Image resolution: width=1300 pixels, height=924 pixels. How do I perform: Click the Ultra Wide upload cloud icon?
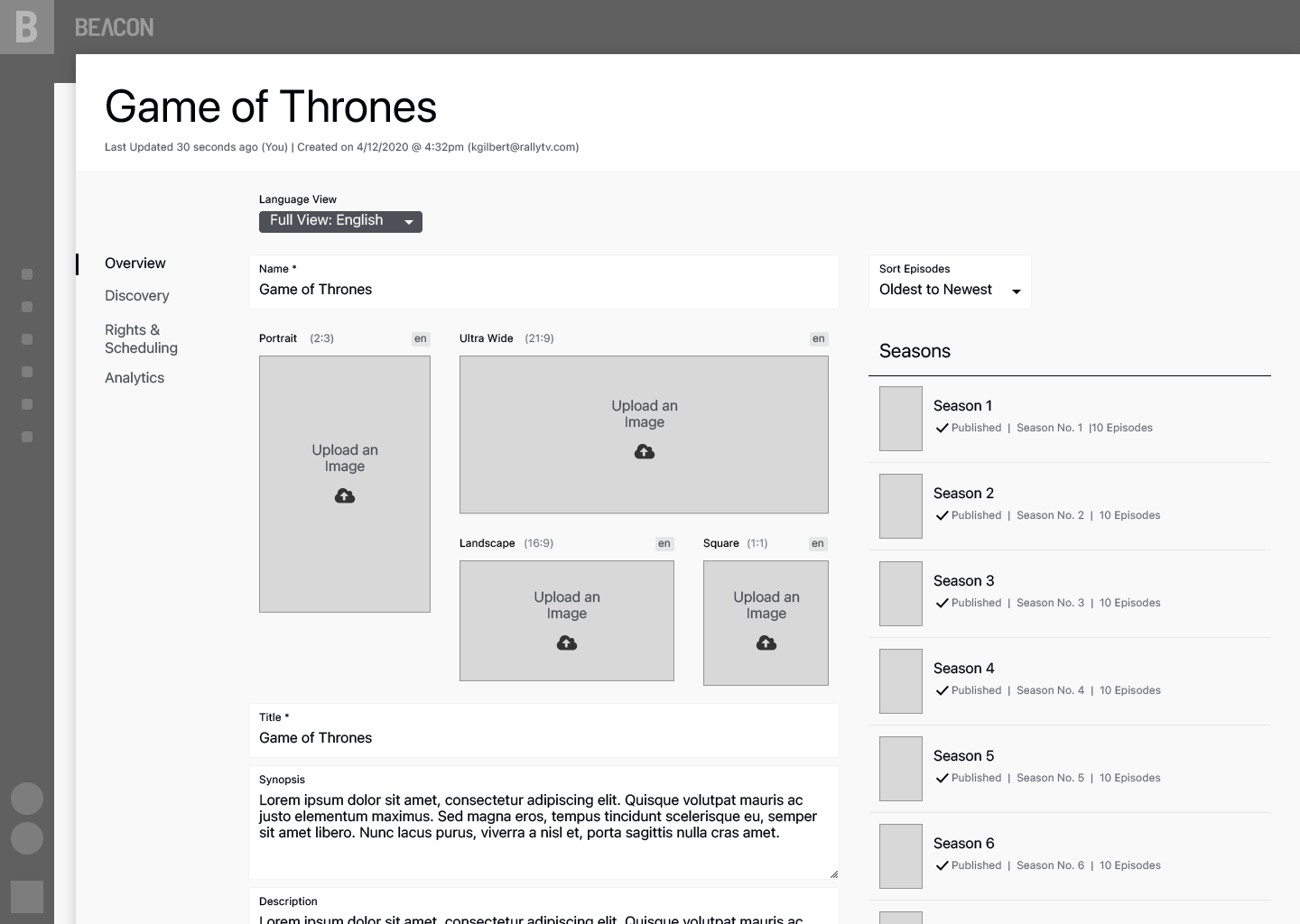(644, 451)
